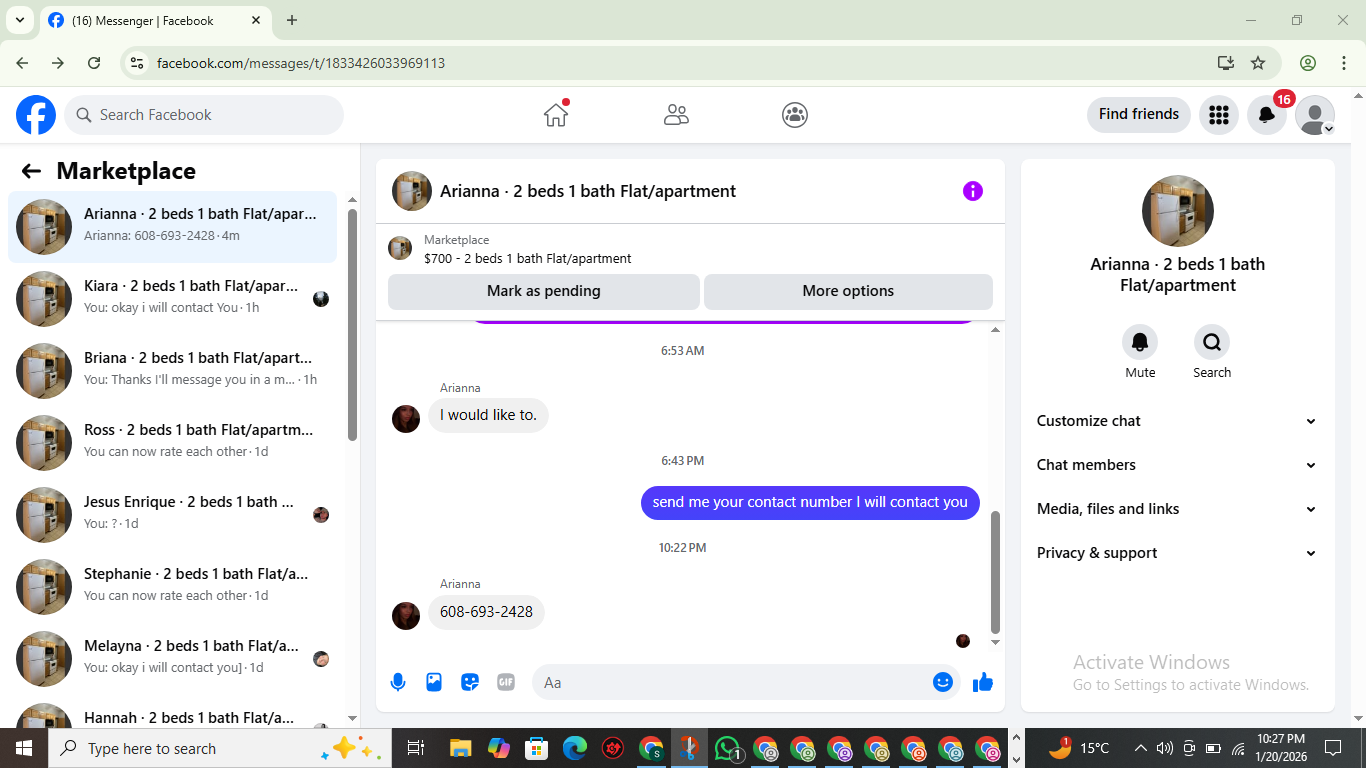Click the browser forward arrow
The height and width of the screenshot is (768, 1366).
click(x=58, y=63)
